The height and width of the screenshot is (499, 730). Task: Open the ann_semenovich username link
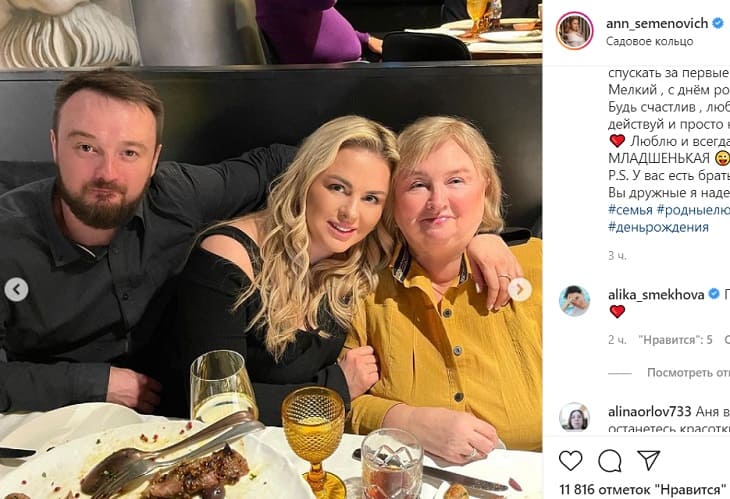point(657,22)
